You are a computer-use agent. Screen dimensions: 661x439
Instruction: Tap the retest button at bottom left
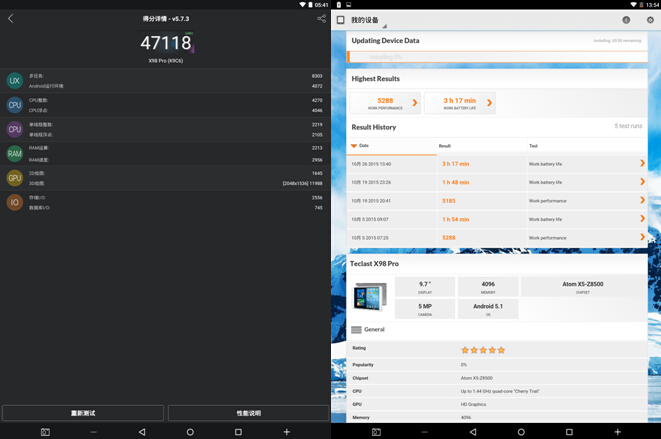[83, 413]
